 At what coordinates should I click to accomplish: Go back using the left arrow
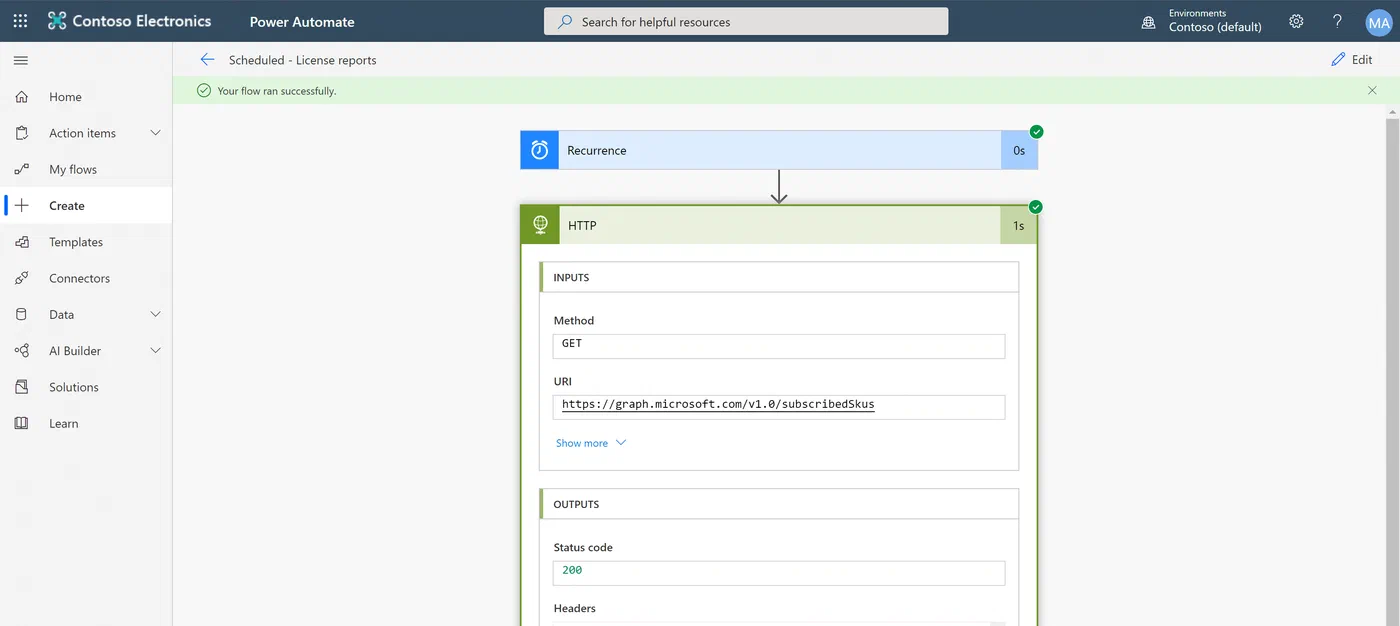(207, 60)
